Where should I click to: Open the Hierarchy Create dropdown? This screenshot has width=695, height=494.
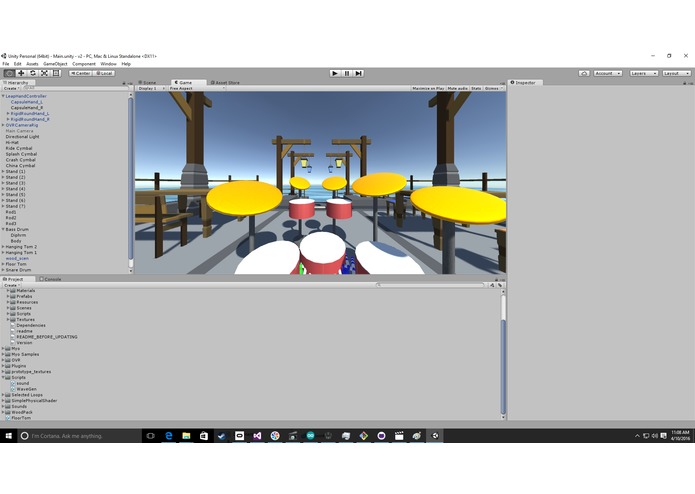coord(11,89)
